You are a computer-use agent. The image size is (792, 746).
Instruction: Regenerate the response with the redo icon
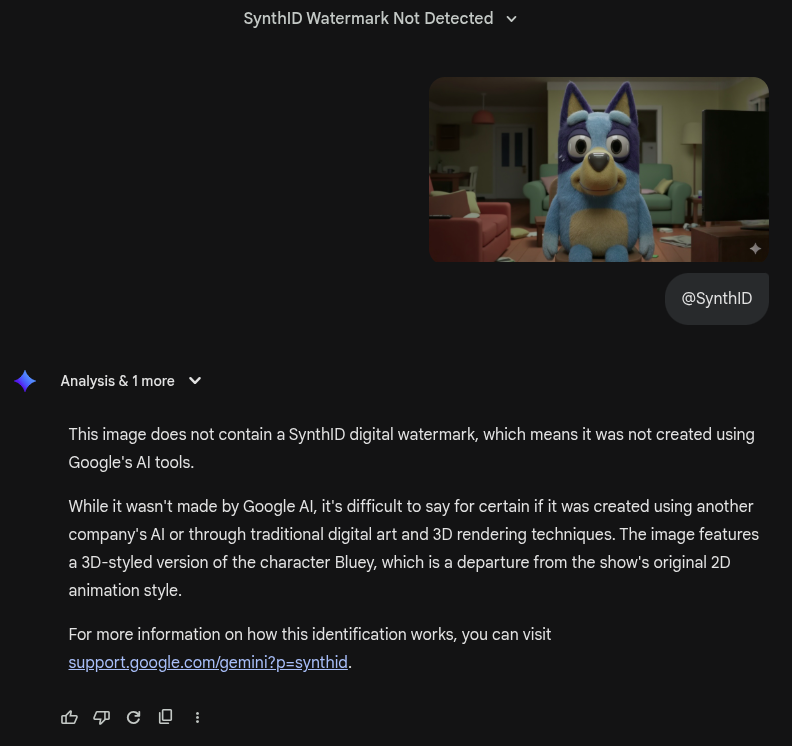click(x=133, y=717)
